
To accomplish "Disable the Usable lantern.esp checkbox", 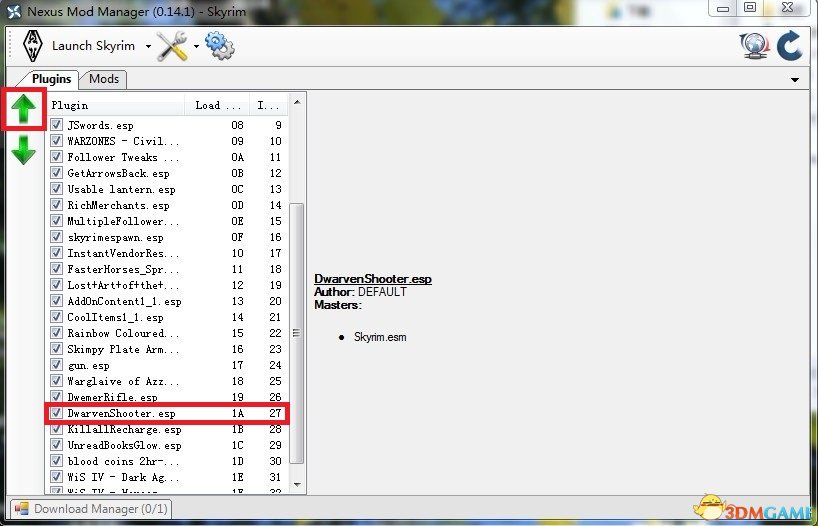I will (x=56, y=189).
